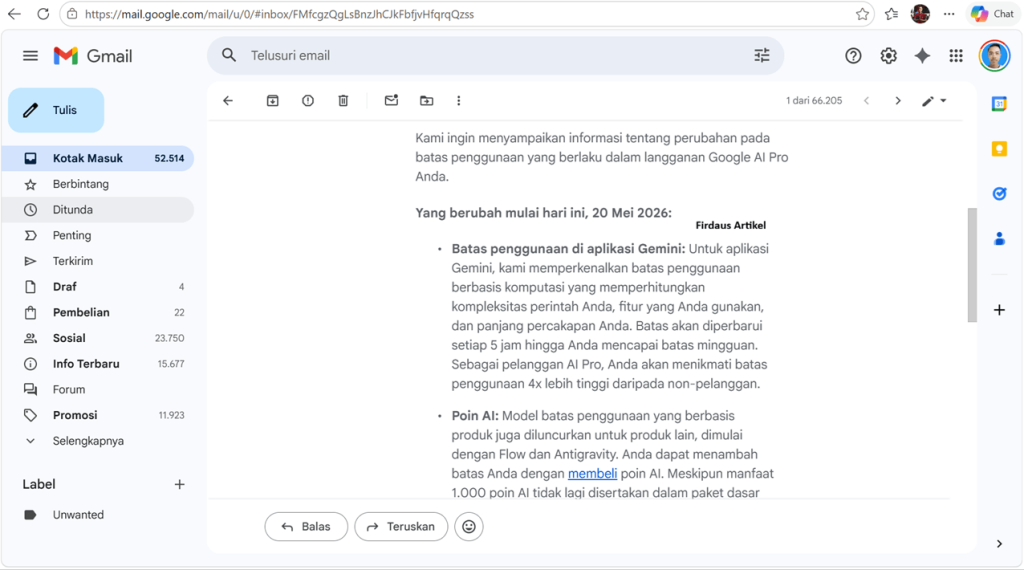Open Contacts side panel icon
1024x570 pixels.
click(999, 239)
